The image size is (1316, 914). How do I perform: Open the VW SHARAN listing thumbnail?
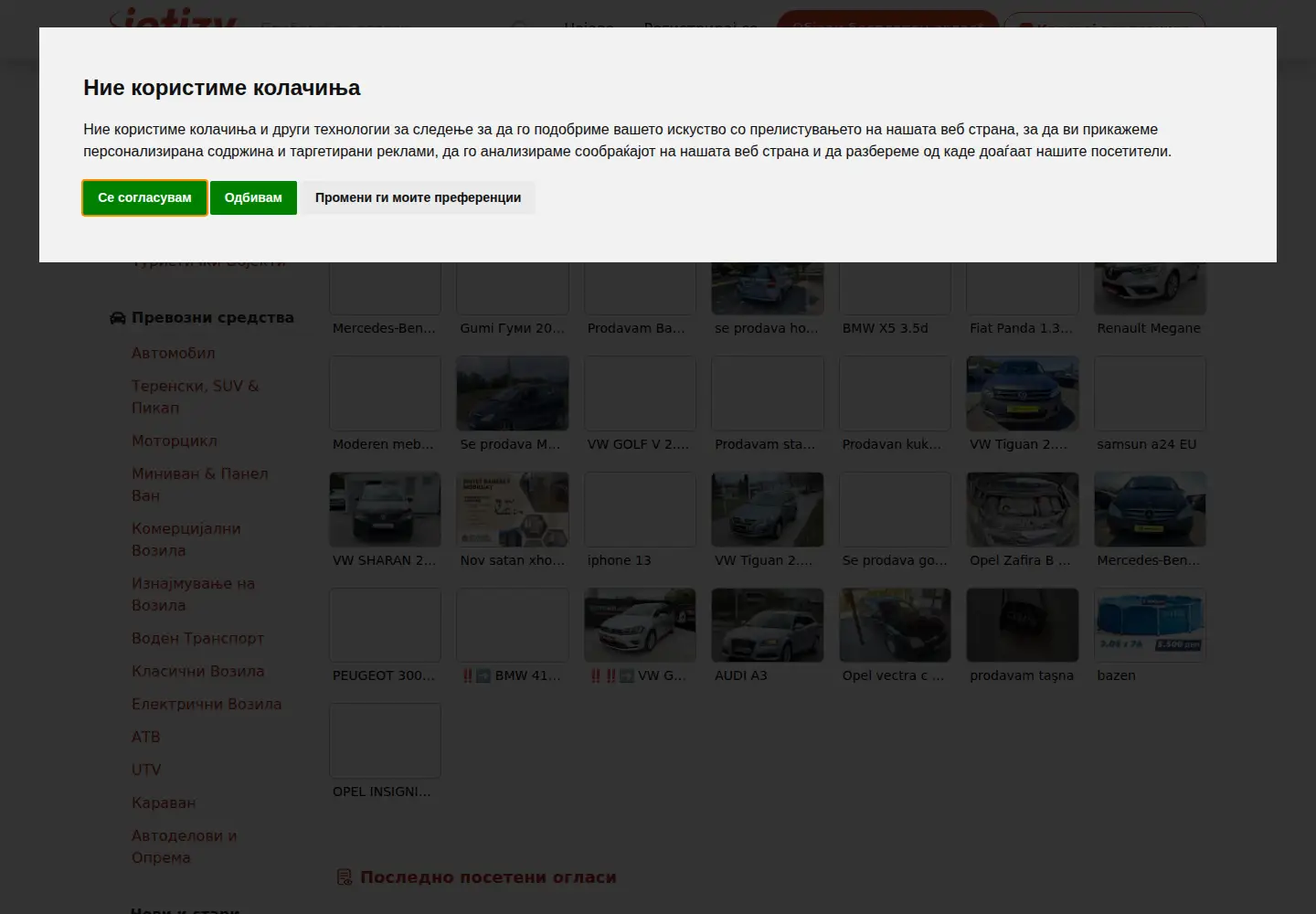pyautogui.click(x=385, y=509)
